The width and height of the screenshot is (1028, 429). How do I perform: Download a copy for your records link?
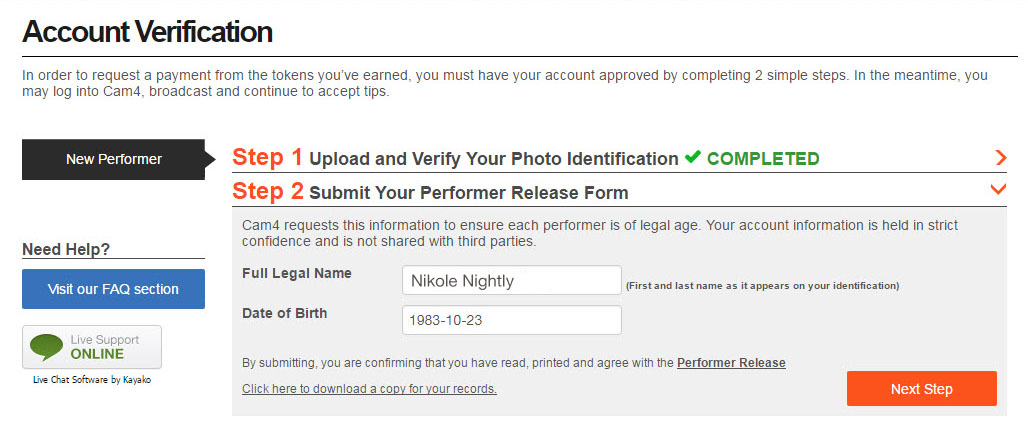[369, 388]
